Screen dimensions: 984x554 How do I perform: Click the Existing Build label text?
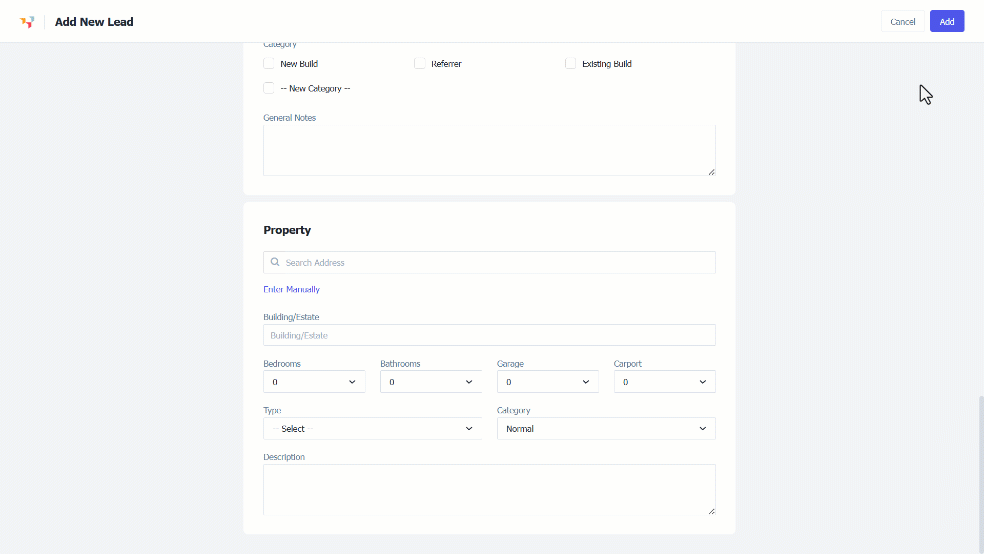coord(606,63)
